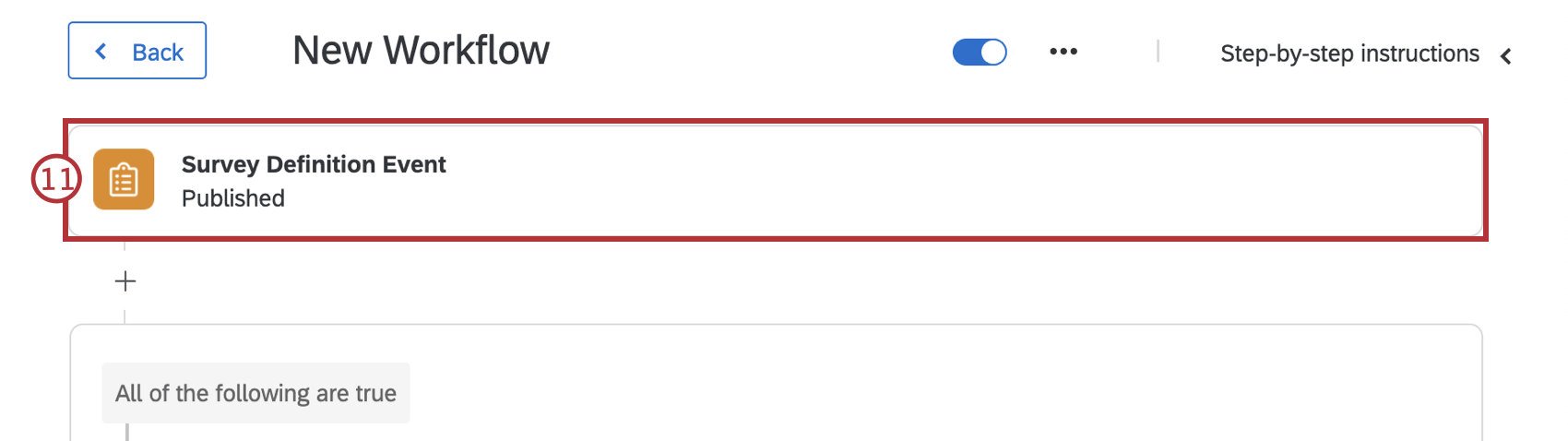Click the New Workflow title to rename
Screen dimensions: 1568x441
[421, 51]
